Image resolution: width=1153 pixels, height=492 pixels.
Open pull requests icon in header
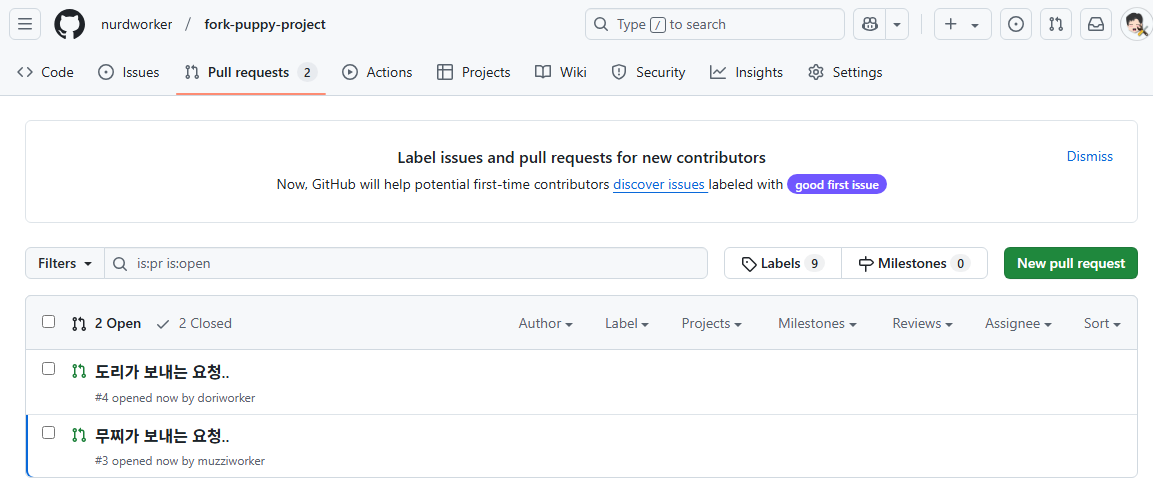coord(1056,24)
